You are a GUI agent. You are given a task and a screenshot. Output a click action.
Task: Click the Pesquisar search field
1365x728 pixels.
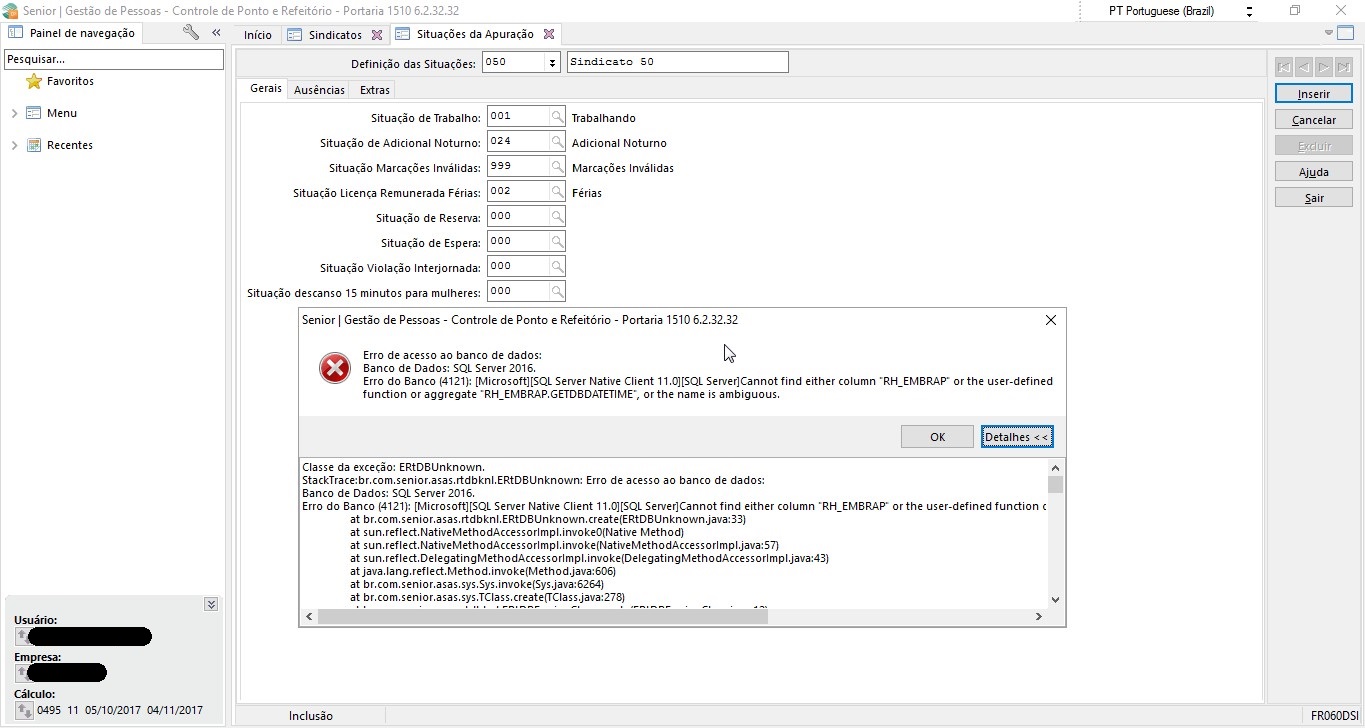pos(113,60)
